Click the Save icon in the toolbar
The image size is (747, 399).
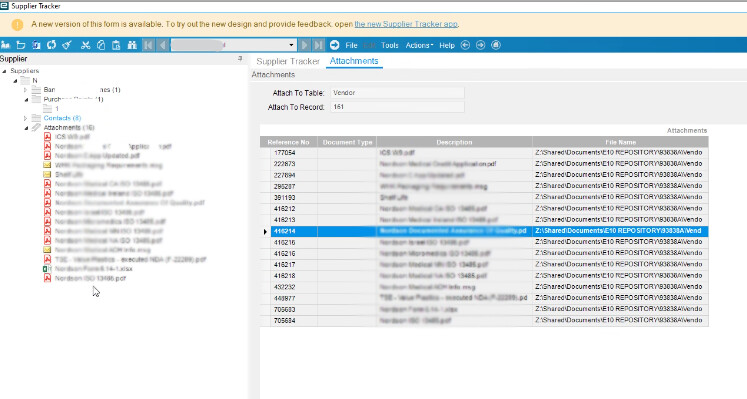36,45
